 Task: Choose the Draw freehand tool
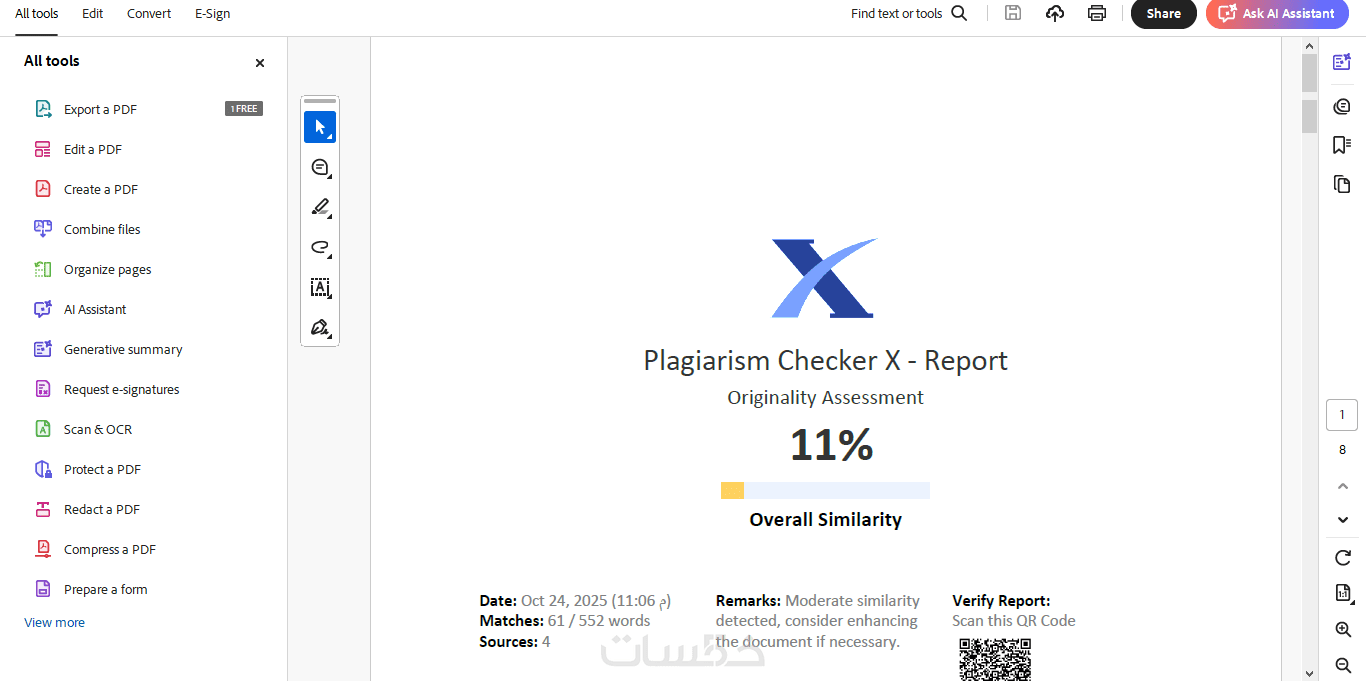click(x=320, y=248)
